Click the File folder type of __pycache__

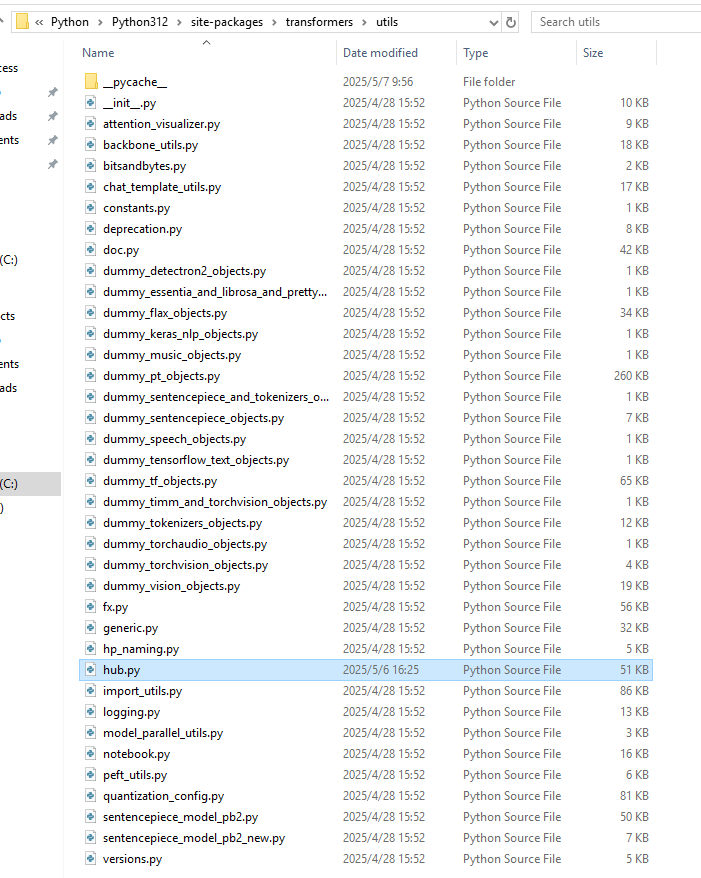489,82
